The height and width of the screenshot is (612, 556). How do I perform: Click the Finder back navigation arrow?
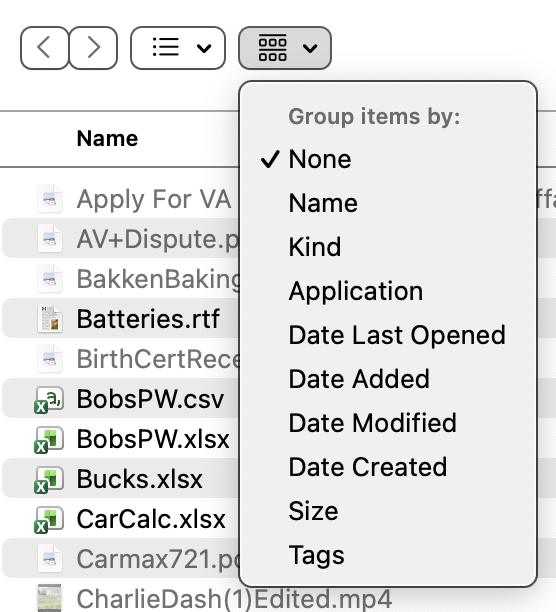[x=44, y=48]
